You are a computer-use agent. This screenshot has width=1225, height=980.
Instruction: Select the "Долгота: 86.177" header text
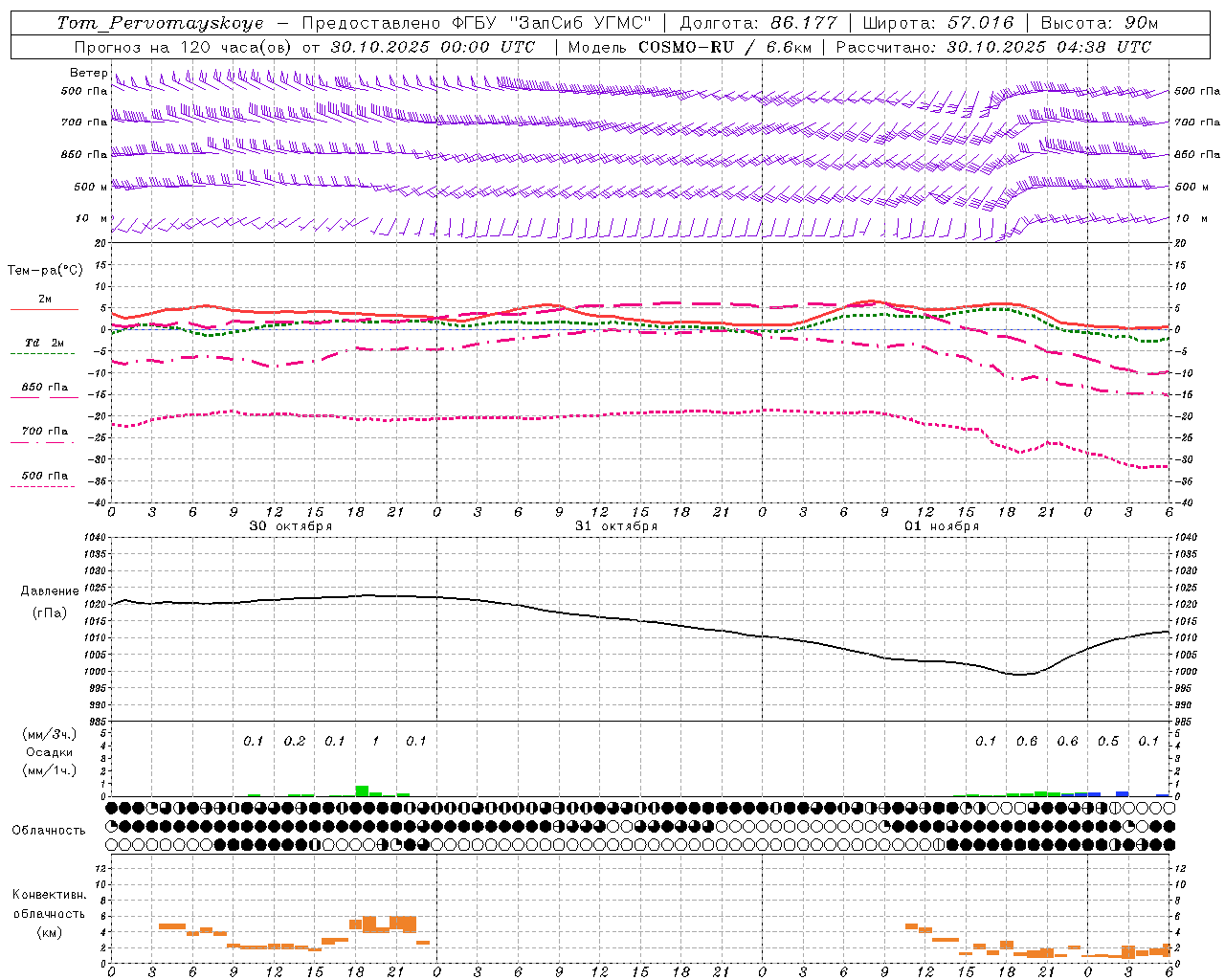point(758,23)
